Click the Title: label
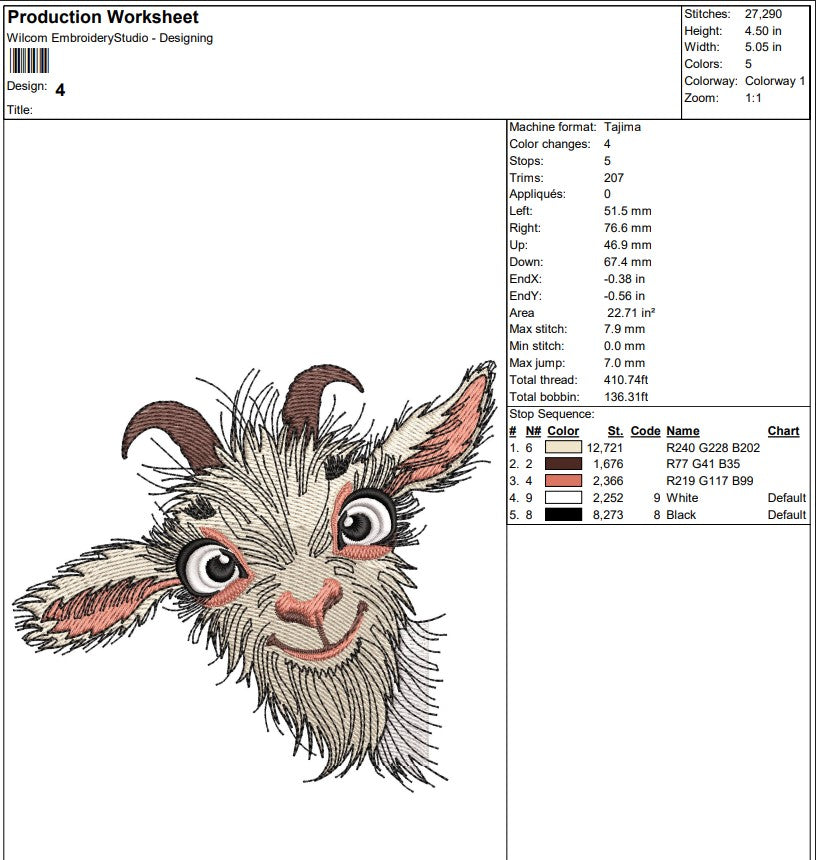Image resolution: width=816 pixels, height=860 pixels. 20,110
